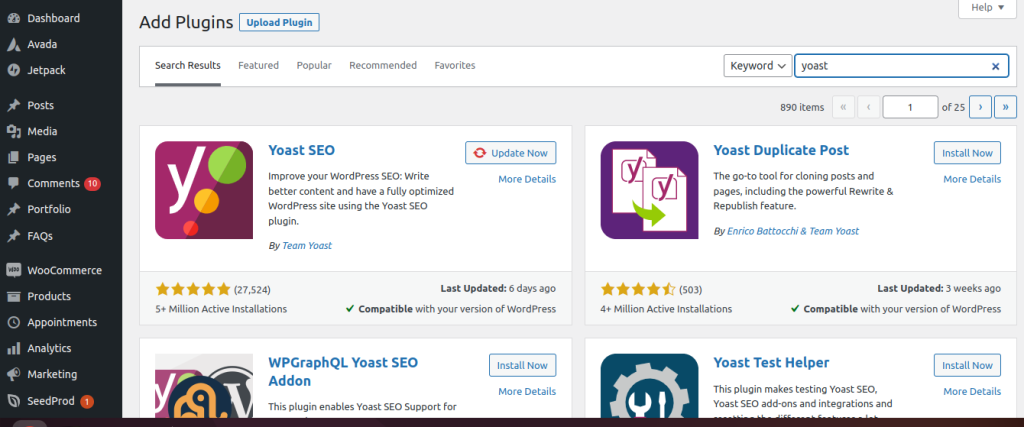The height and width of the screenshot is (427, 1024).
Task: Click Update Now for Yoast SEO
Action: (510, 153)
